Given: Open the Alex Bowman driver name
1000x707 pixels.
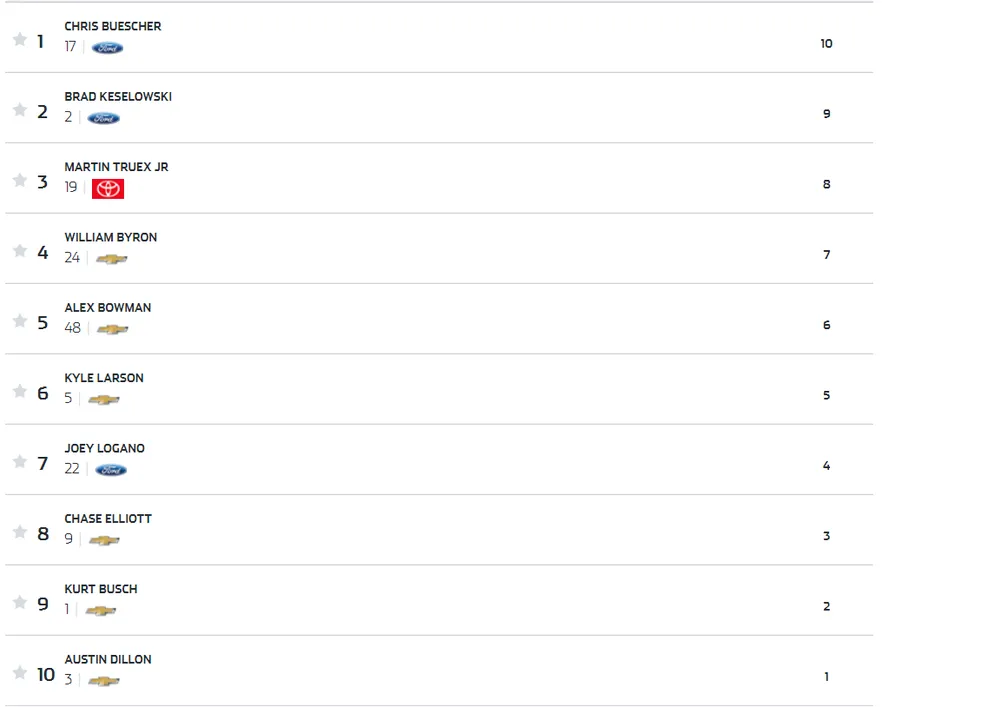Looking at the screenshot, I should click(108, 307).
